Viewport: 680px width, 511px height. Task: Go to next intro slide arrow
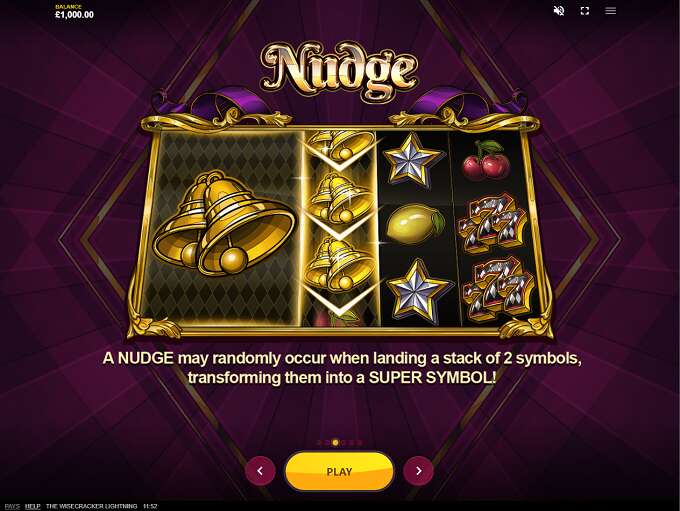tap(418, 471)
